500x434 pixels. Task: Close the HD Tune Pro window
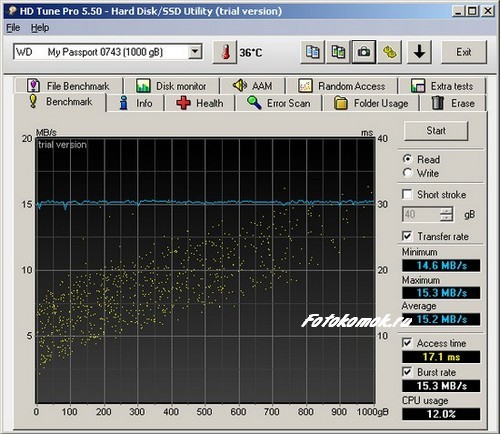click(488, 11)
